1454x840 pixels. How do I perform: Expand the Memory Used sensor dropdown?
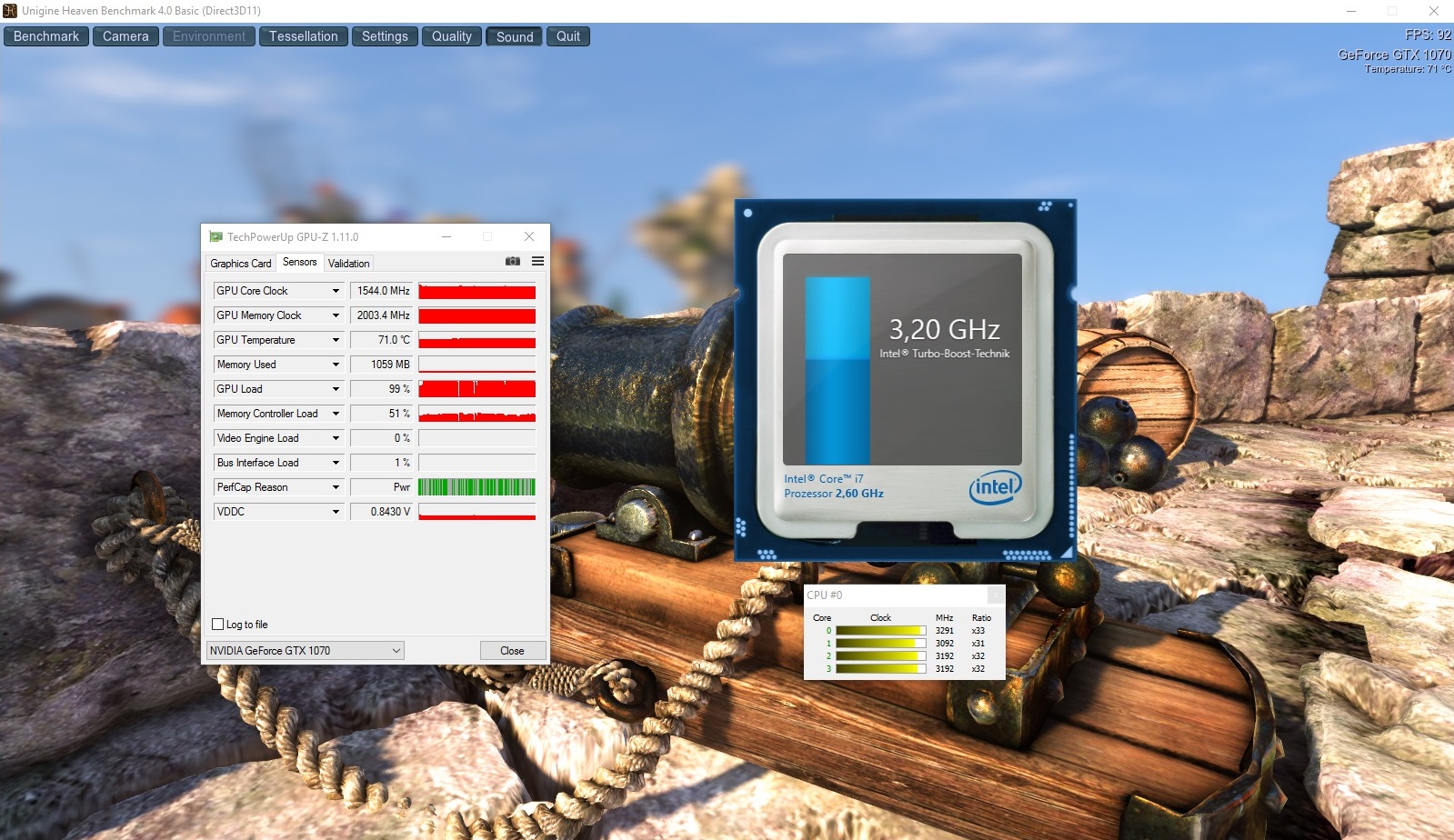click(336, 365)
